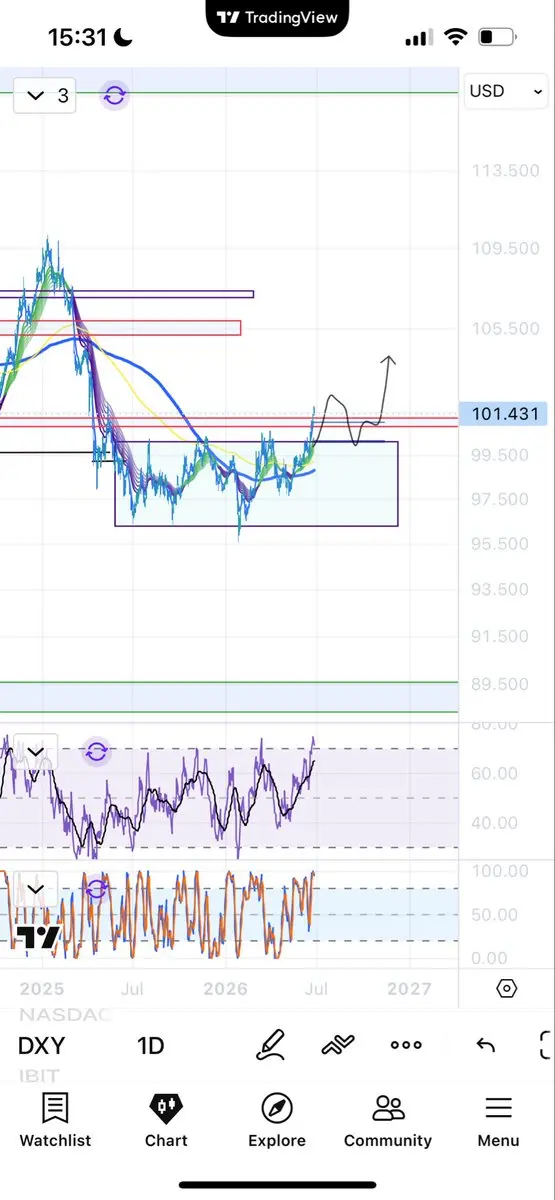Tap the 2026 label on time axis
The width and height of the screenshot is (555, 1200).
coord(226,989)
